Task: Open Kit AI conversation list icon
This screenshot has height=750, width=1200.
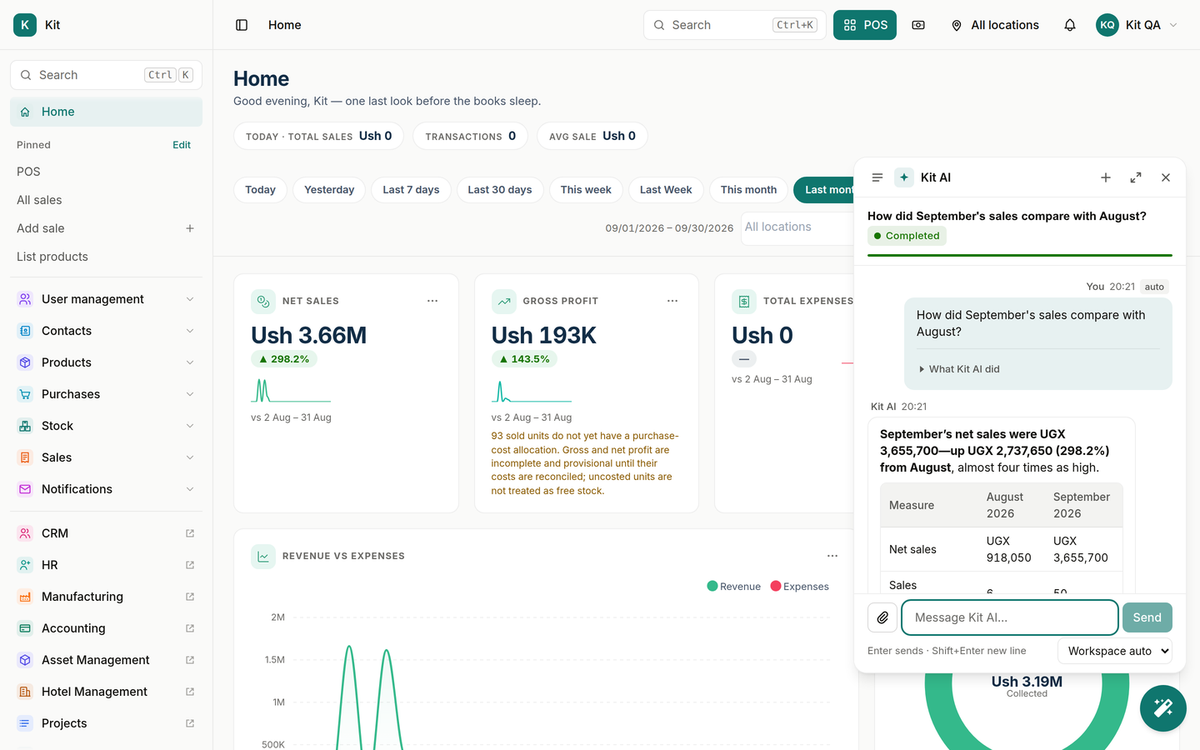Action: (877, 177)
